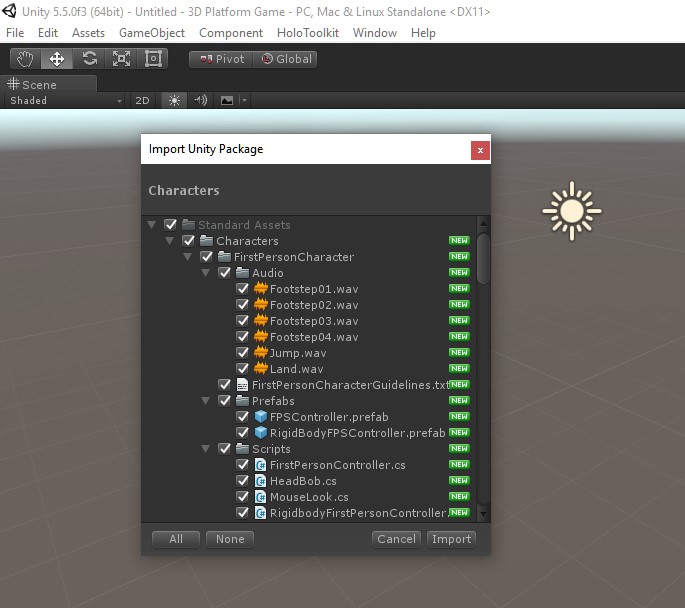Click Footstep03.wav audio icon
This screenshot has height=608, width=685.
pos(260,321)
